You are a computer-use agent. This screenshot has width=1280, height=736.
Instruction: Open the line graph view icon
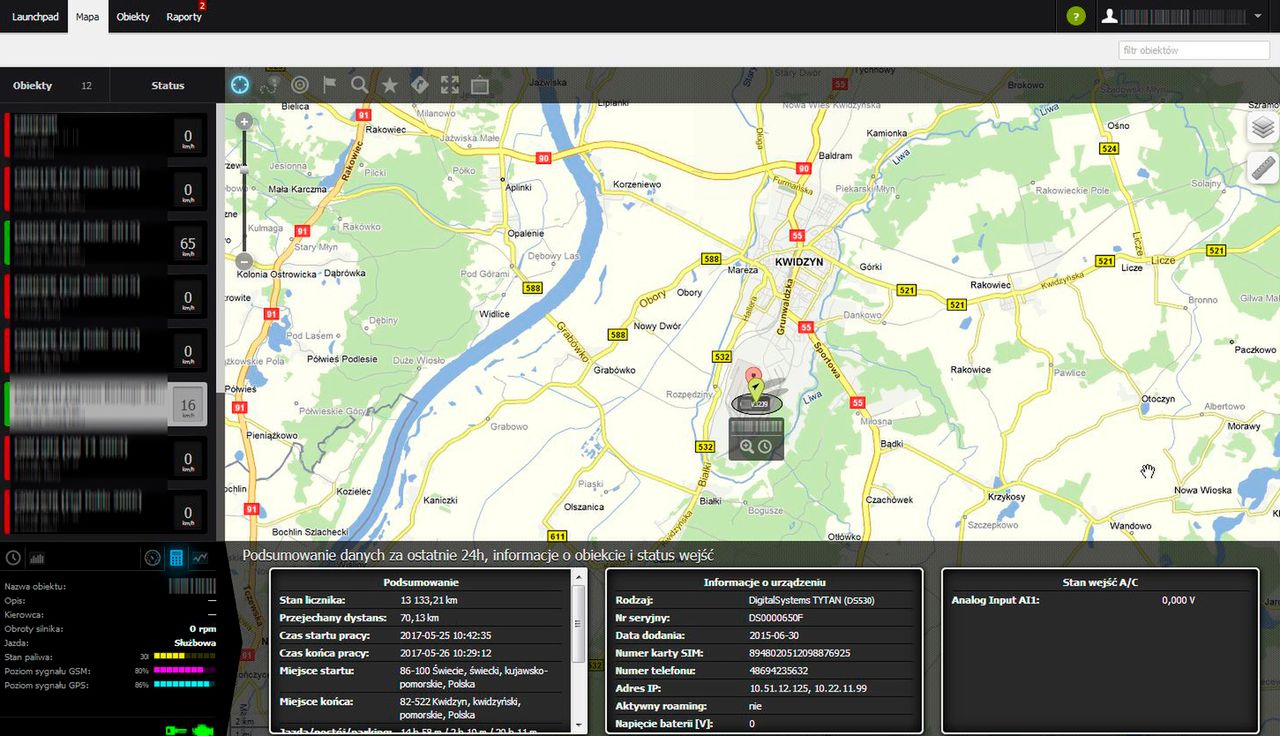[x=200, y=558]
